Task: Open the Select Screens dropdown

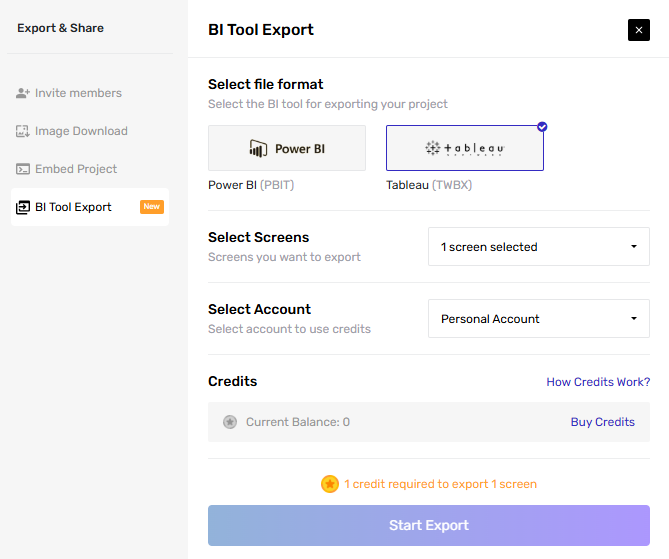Action: [538, 247]
